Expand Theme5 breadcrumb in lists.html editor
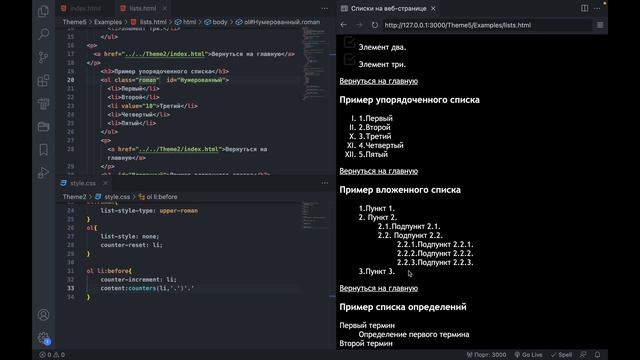The width and height of the screenshot is (640, 360). 74,22
